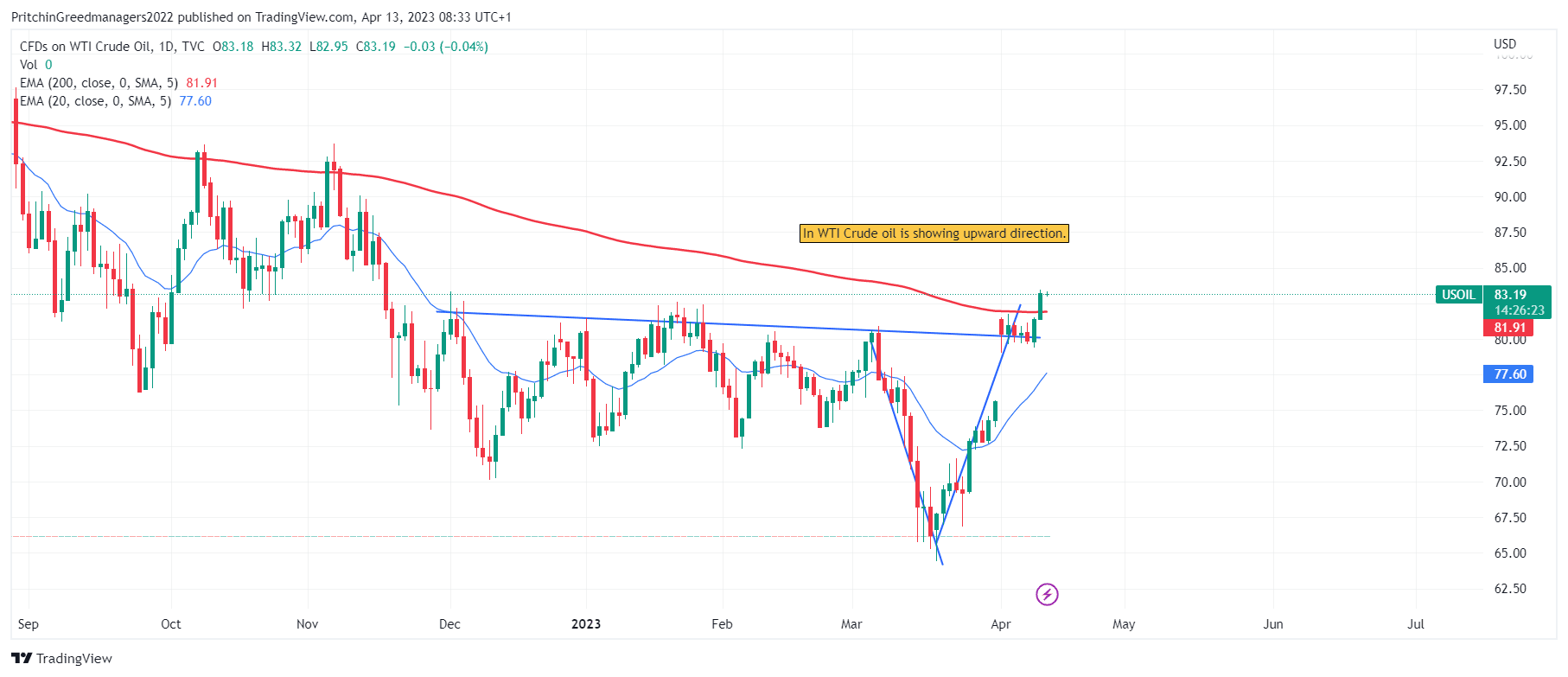Select the EMA 20 indicator legend

(115, 101)
